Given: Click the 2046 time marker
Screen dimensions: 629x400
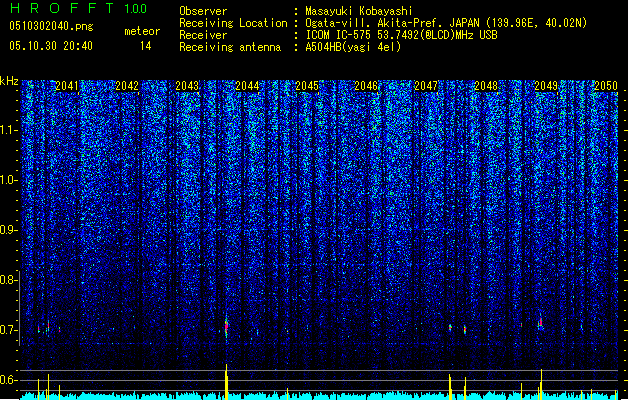Looking at the screenshot, I should (x=366, y=86).
